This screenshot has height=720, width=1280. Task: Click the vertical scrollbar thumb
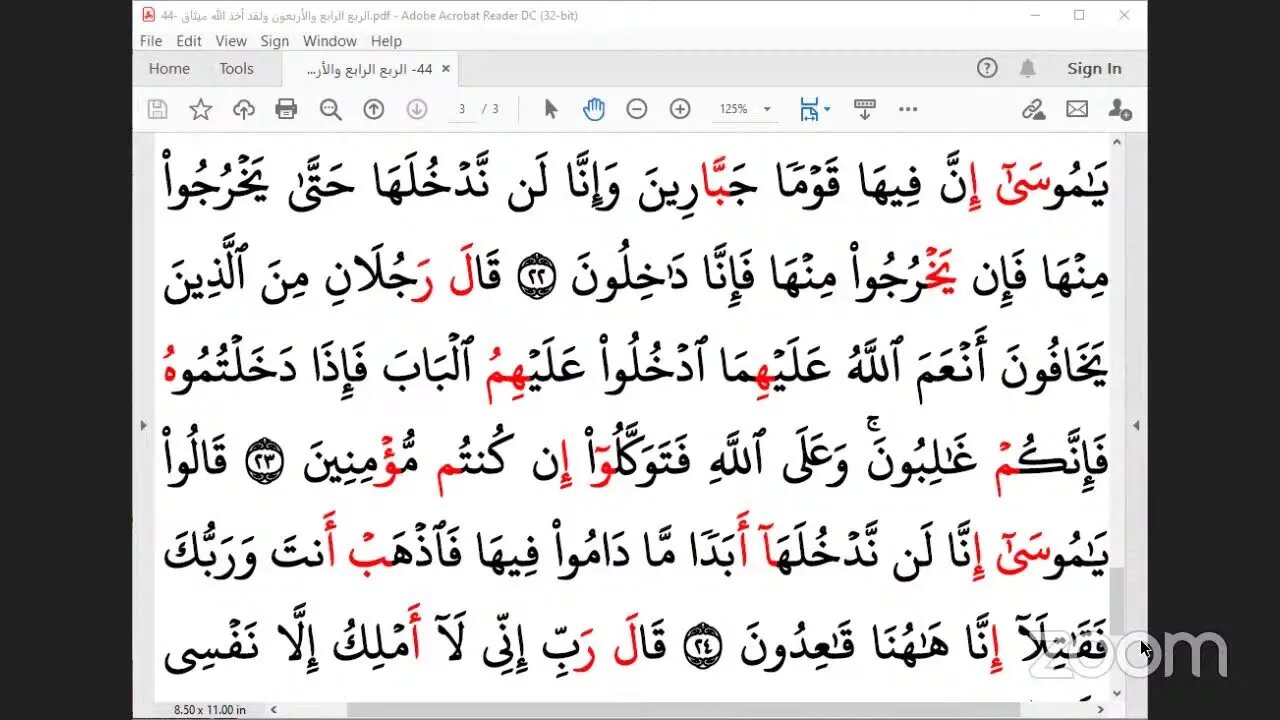coord(1117,600)
